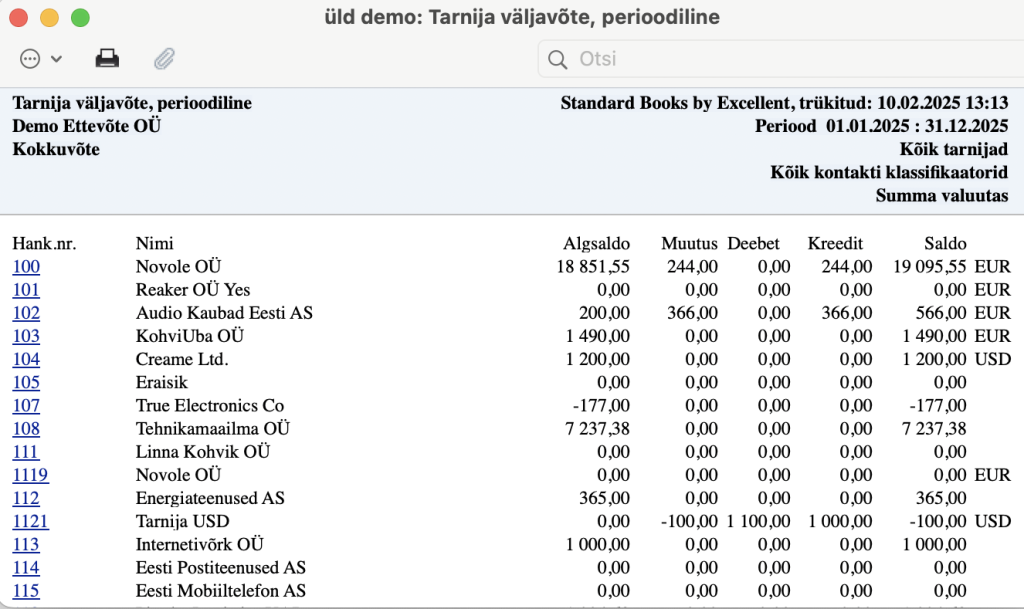Open supplier number 101 link
Image resolution: width=1024 pixels, height=609 pixels.
[x=26, y=289]
